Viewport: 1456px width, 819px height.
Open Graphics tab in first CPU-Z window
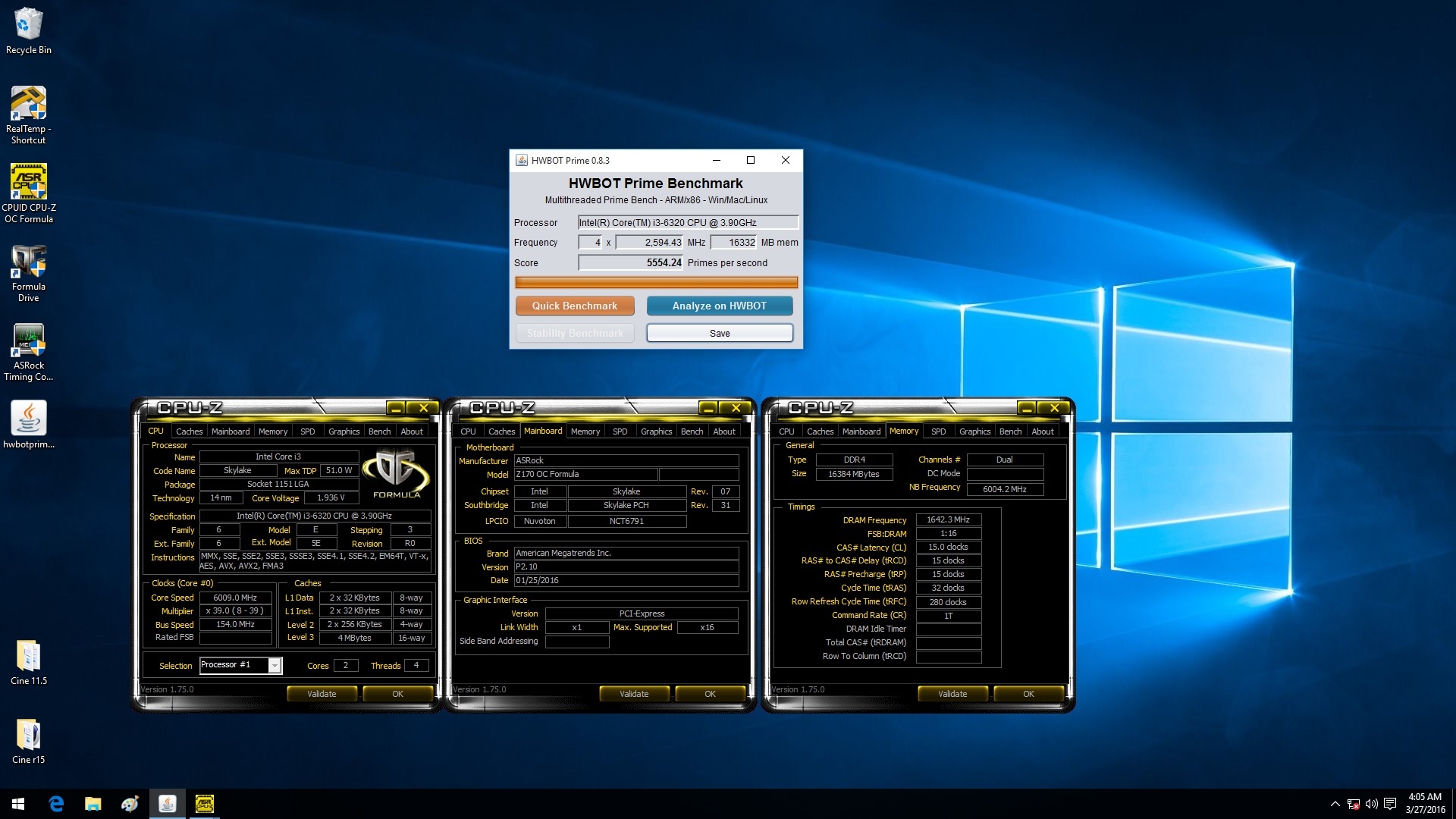[344, 431]
